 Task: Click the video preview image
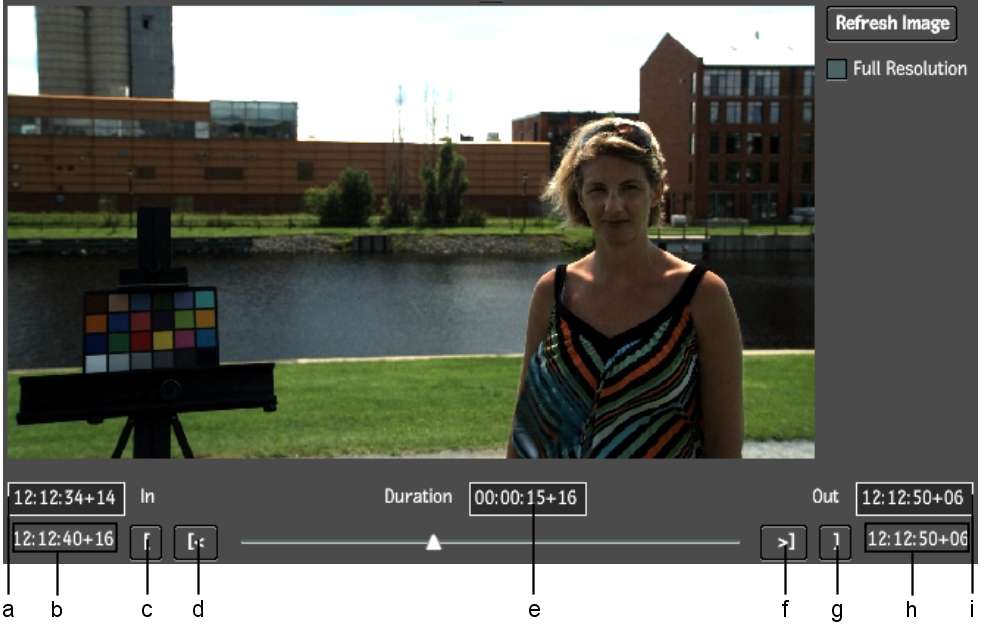(411, 232)
